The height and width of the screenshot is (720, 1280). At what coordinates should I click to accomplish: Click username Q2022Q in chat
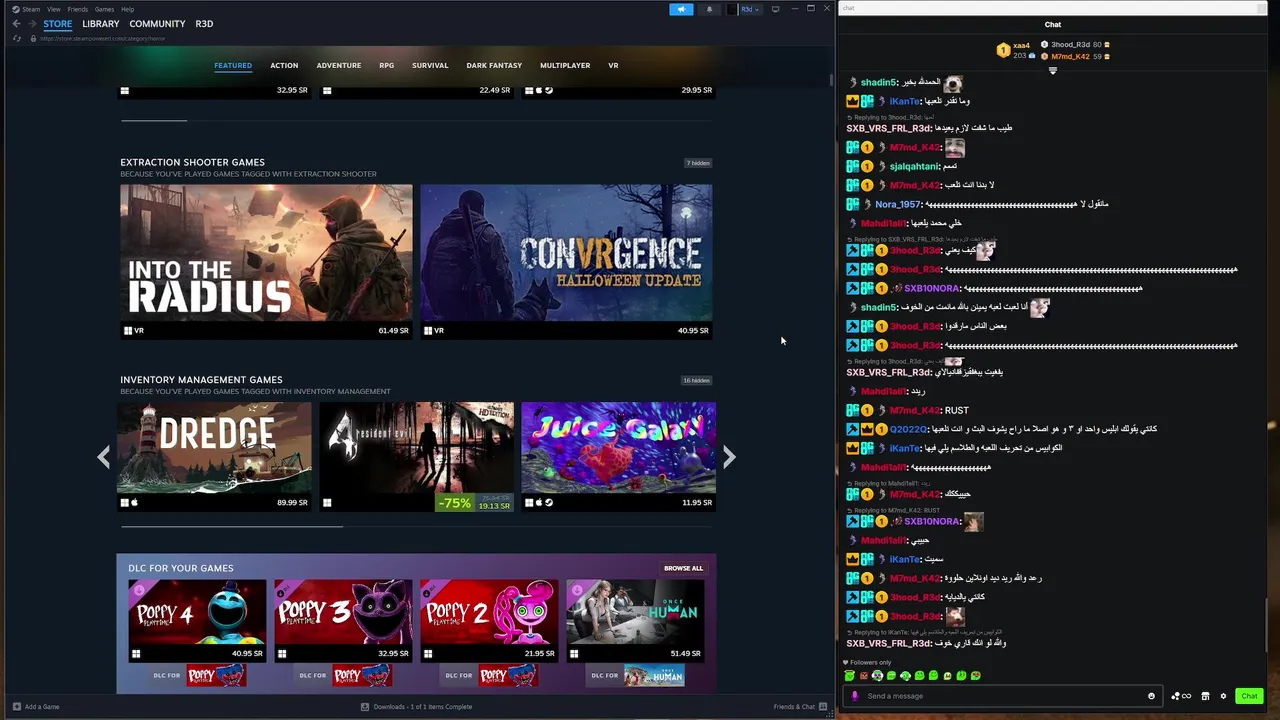click(x=908, y=429)
